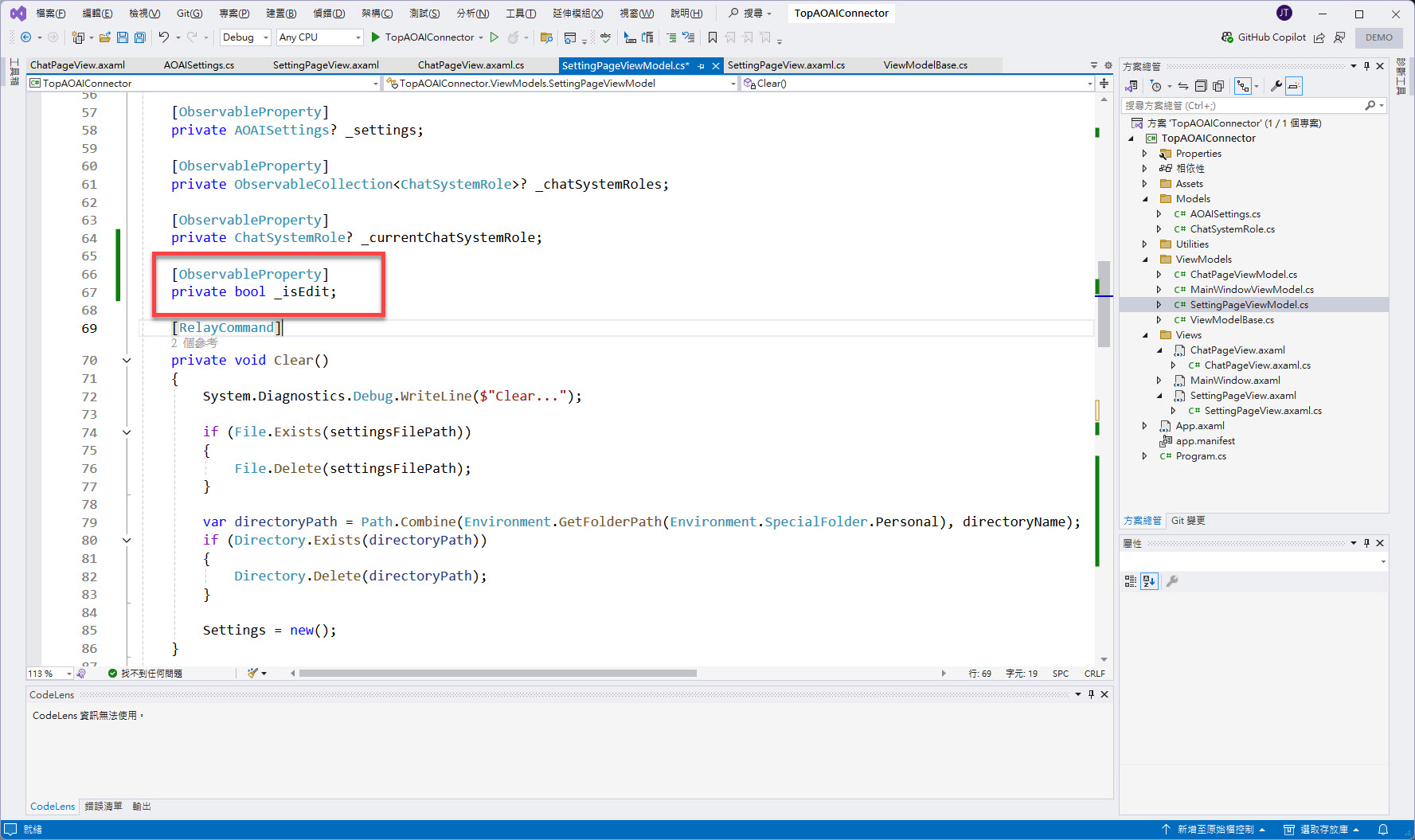Screen dimensions: 1415x840
Task: Switch Solution Explorer to folder view icon
Action: pyautogui.click(x=1132, y=86)
